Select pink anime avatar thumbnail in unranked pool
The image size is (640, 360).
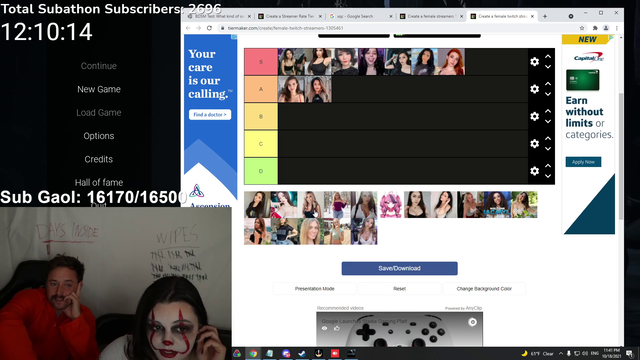(391, 204)
